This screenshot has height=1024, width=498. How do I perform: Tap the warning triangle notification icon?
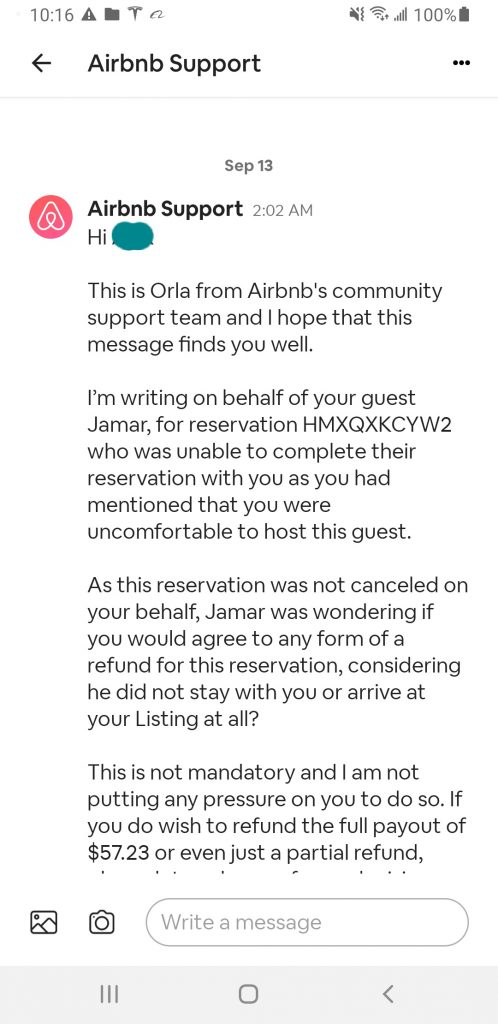click(x=89, y=16)
